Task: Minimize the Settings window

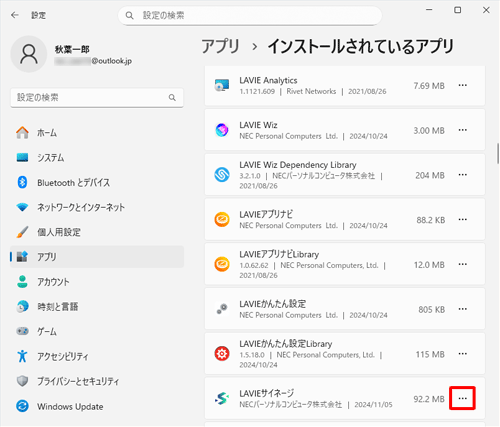Action: tap(429, 10)
